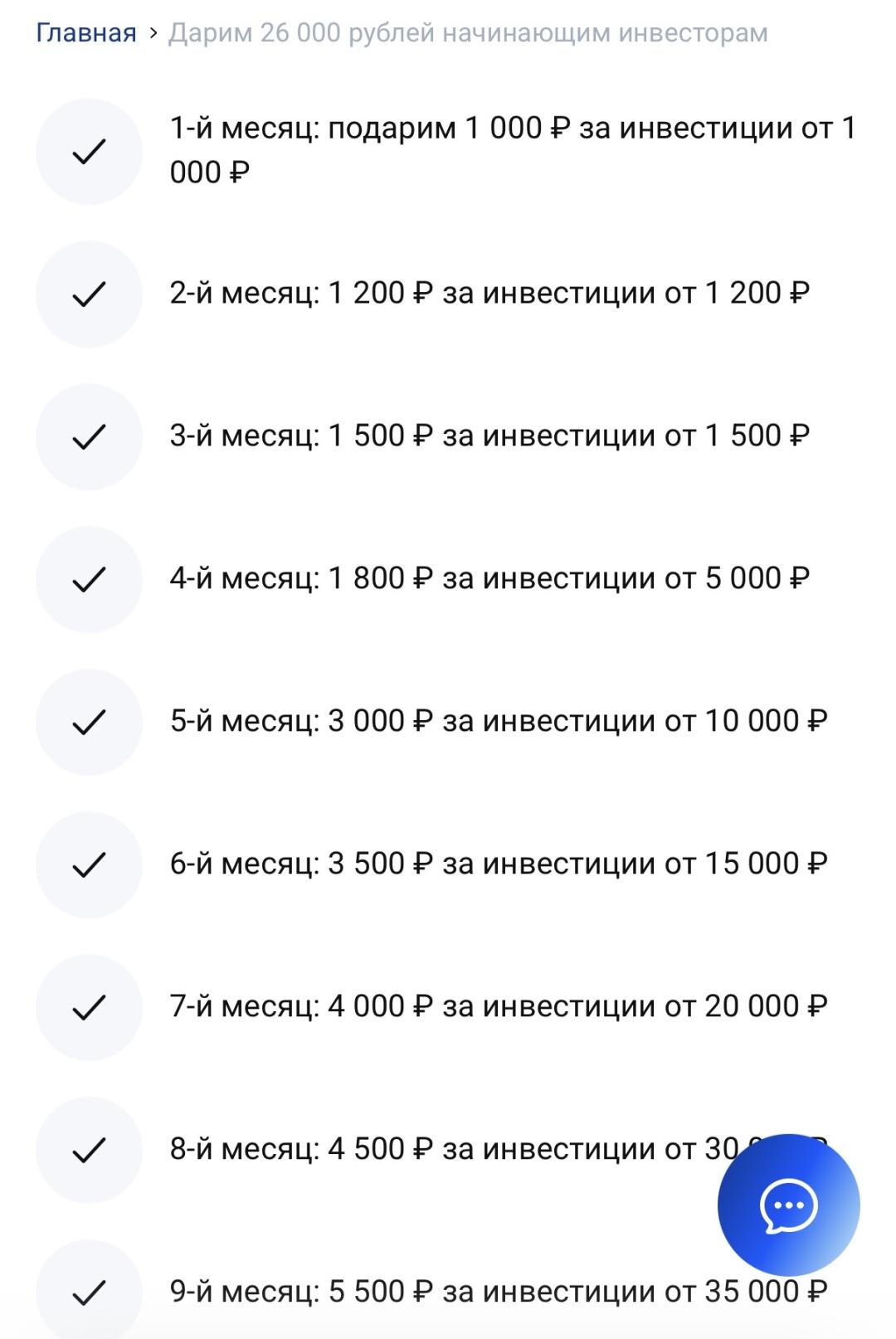Open the 26 000 рублей promotion link
This screenshot has width=896, height=1339.
(x=469, y=32)
